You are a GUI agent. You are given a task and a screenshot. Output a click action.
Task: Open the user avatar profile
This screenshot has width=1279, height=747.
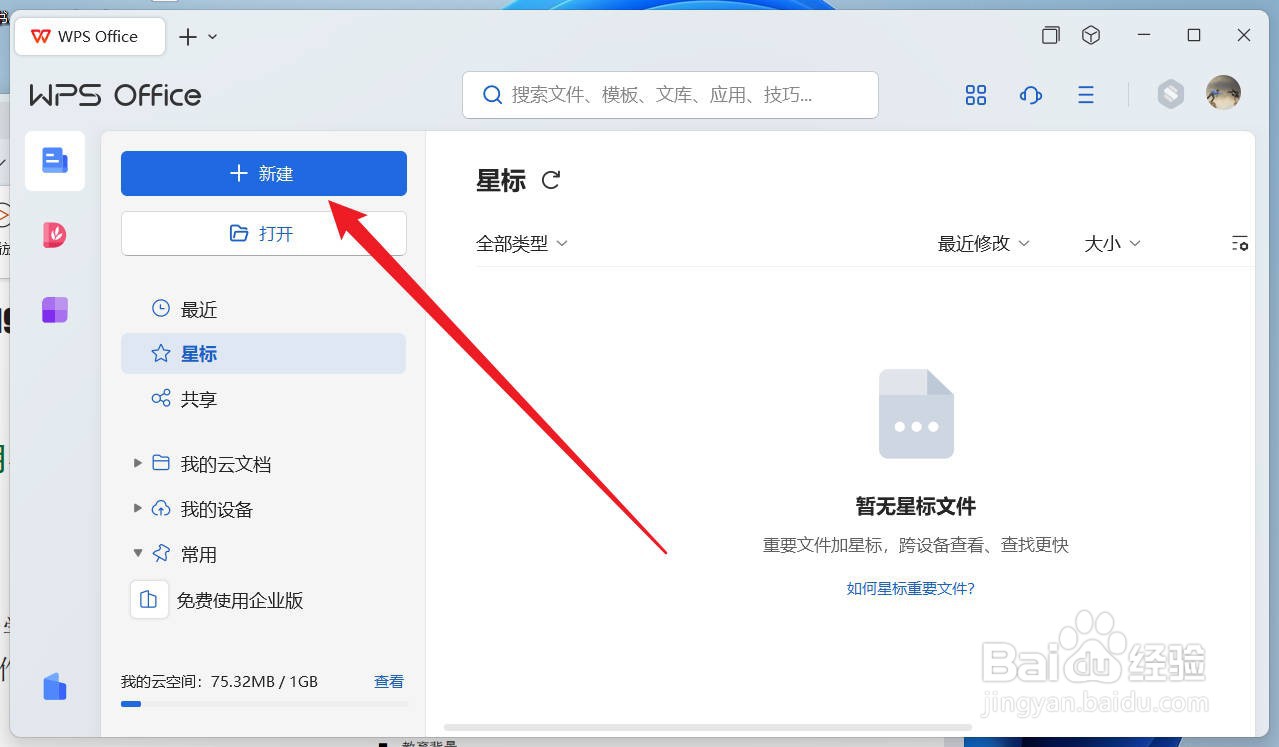tap(1223, 93)
